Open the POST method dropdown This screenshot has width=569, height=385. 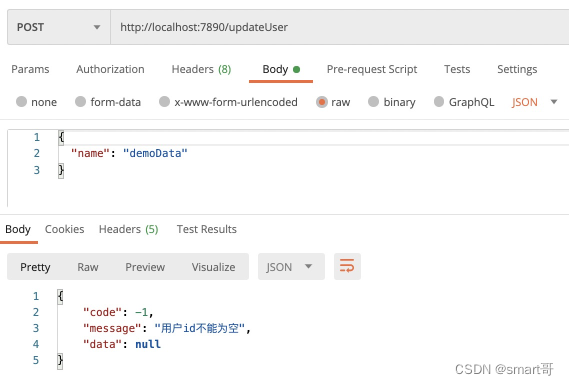coord(59,27)
